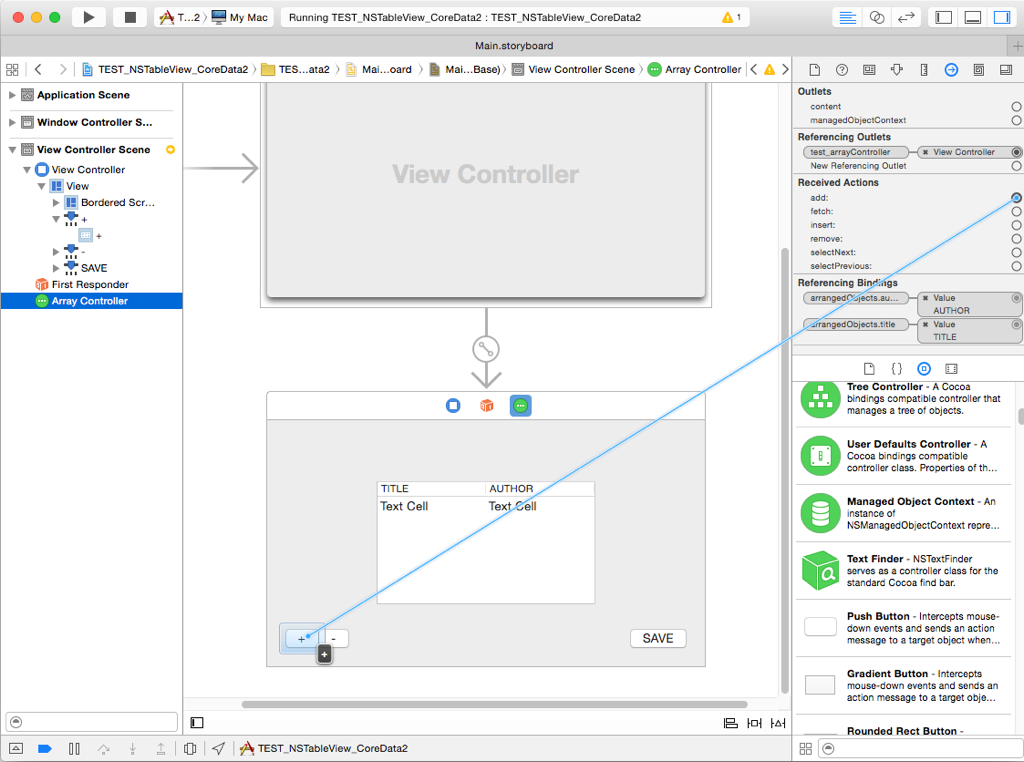Open the Connections inspector
1024x762 pixels.
pyautogui.click(x=952, y=70)
